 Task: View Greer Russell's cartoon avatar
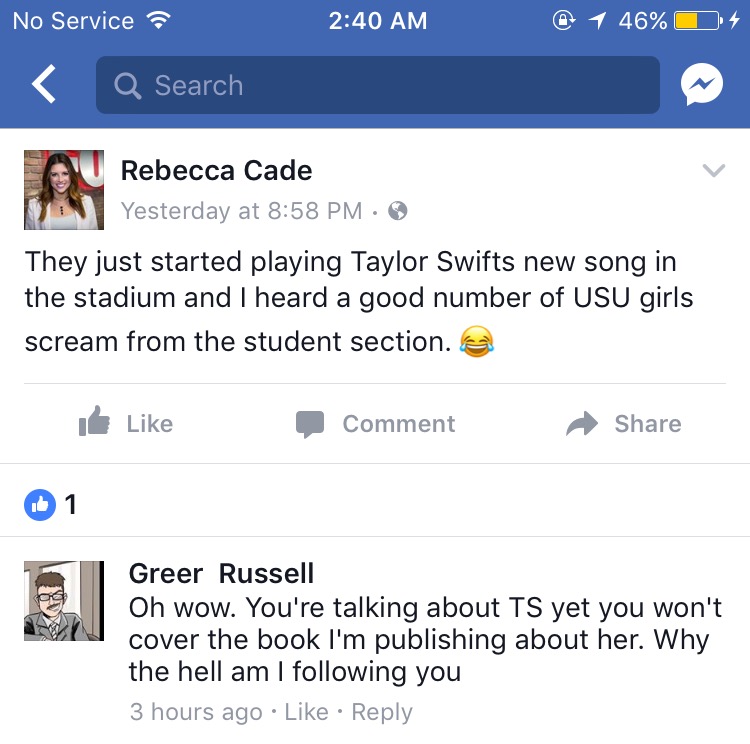tap(64, 601)
